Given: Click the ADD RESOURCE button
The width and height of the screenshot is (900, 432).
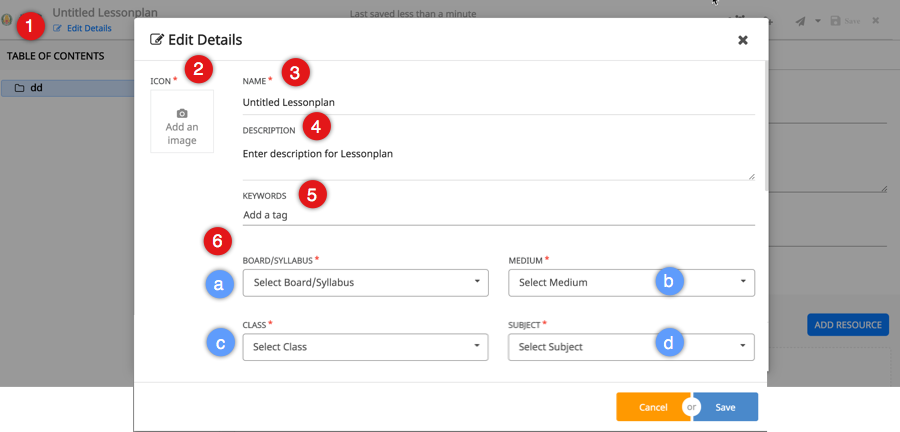Looking at the screenshot, I should point(847,325).
